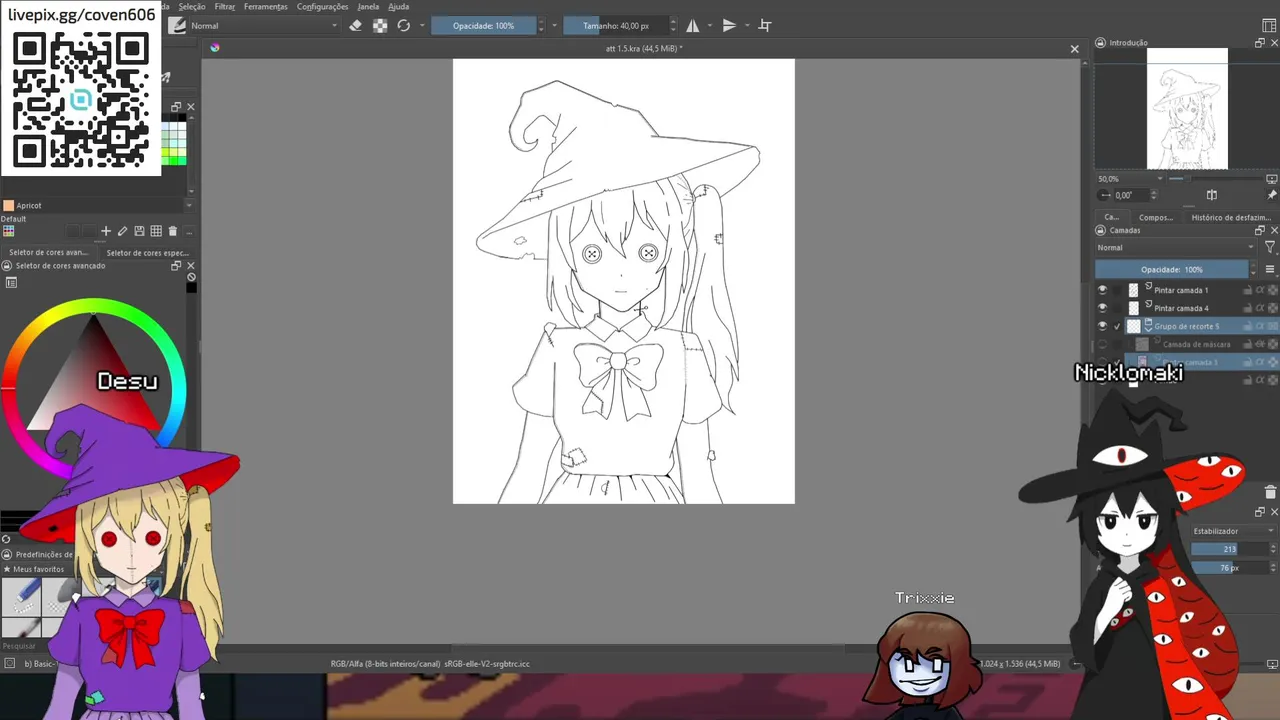Hide the Pintar camada 4 layer

click(1102, 308)
